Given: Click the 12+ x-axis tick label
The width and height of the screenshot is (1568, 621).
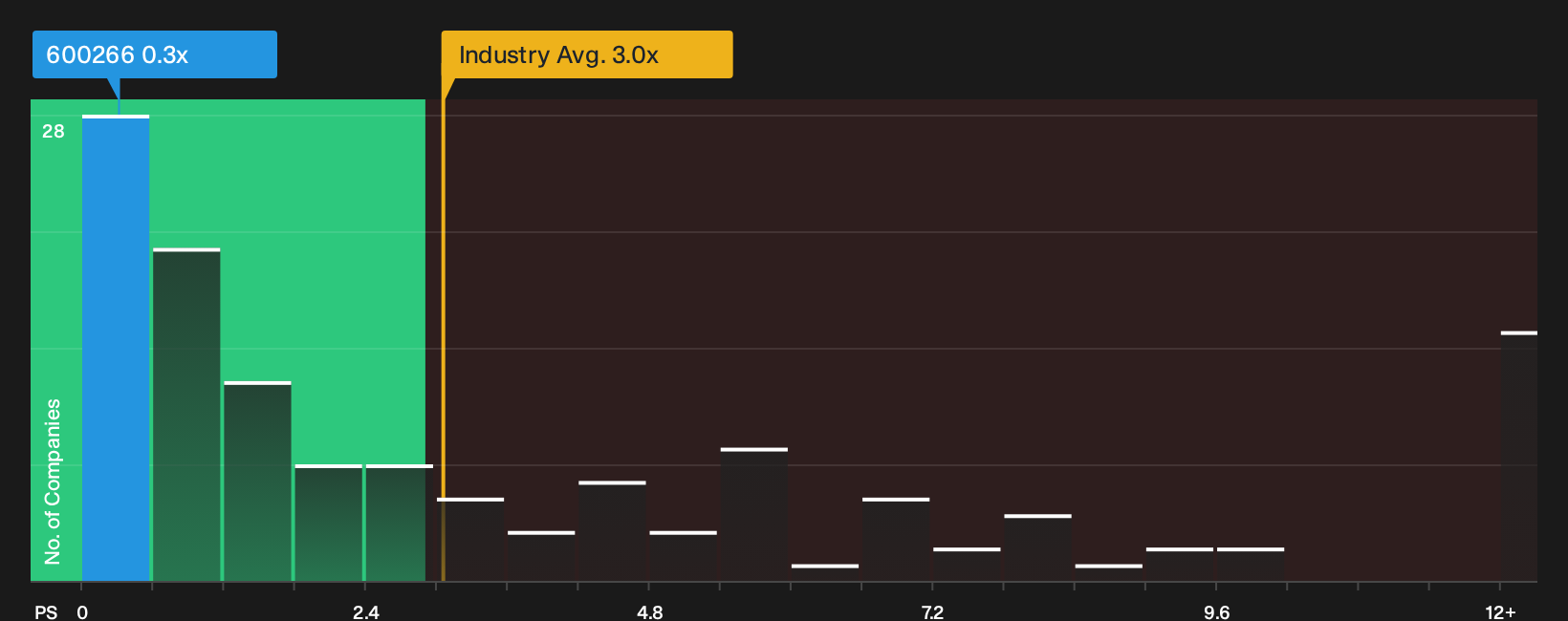Looking at the screenshot, I should pos(1500,612).
